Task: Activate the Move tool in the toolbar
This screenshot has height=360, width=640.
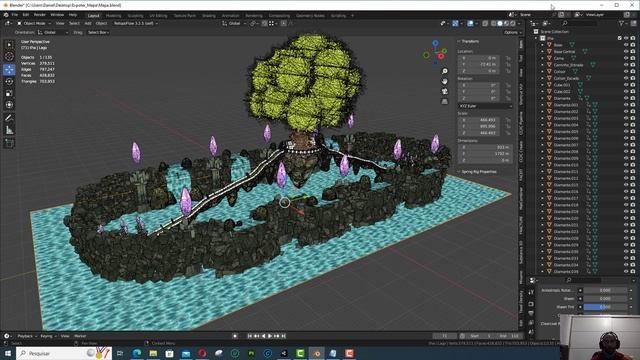Action: 9,69
